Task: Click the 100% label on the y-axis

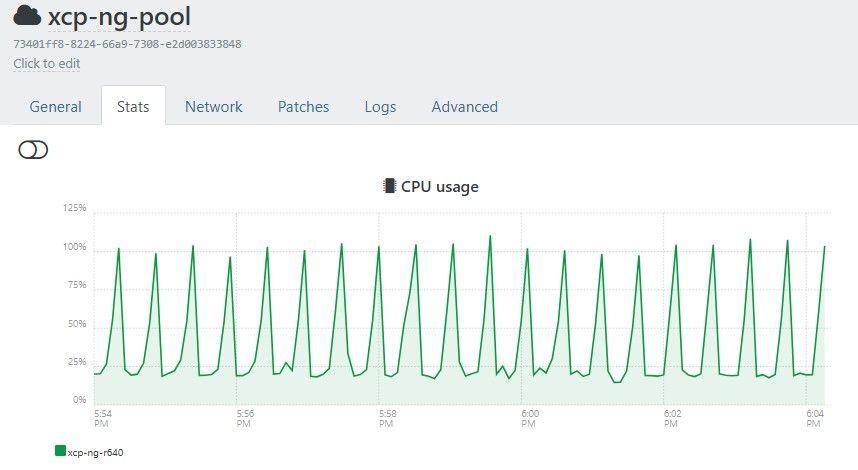Action: [x=75, y=247]
